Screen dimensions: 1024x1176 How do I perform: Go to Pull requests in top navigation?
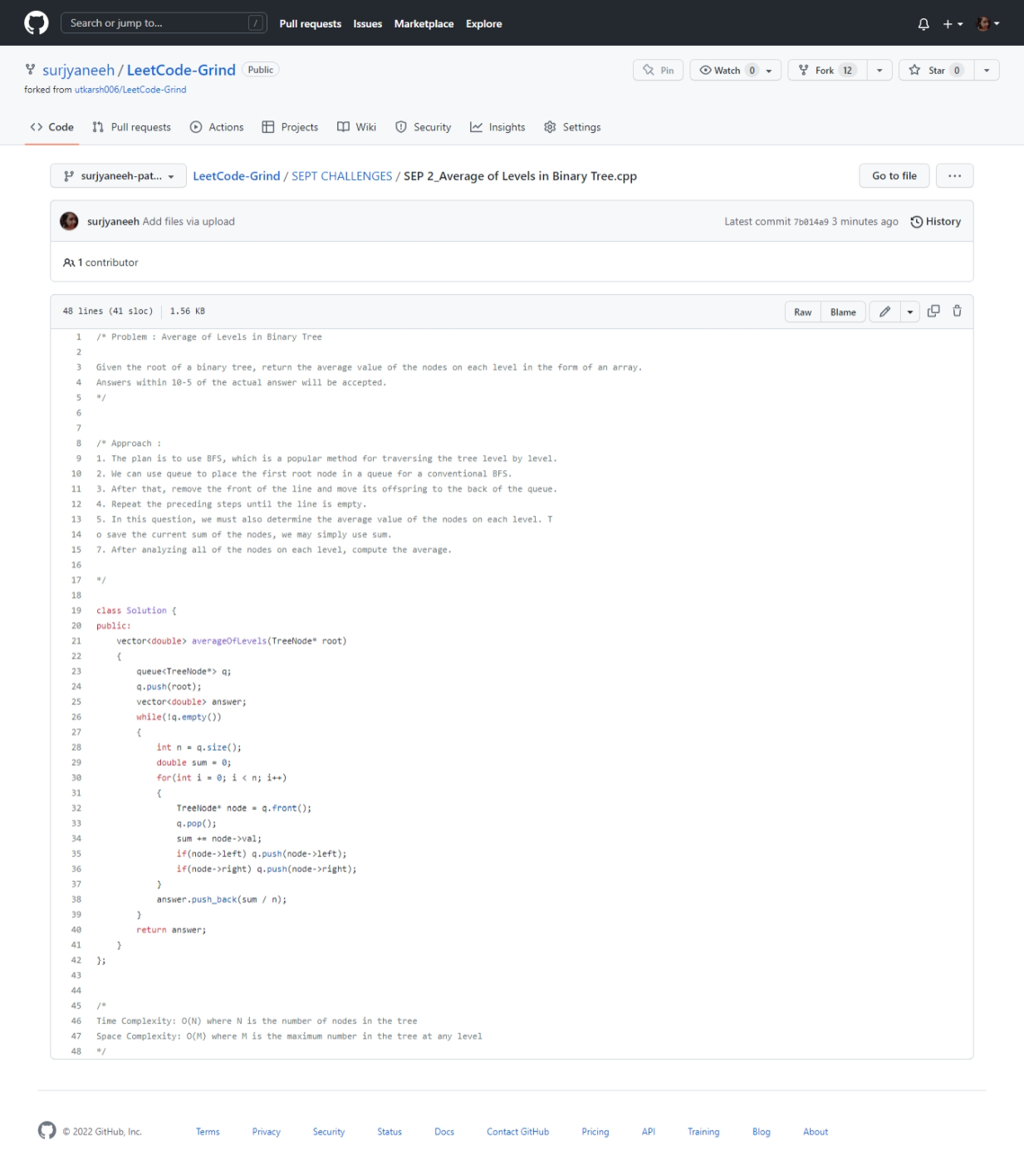(x=310, y=24)
